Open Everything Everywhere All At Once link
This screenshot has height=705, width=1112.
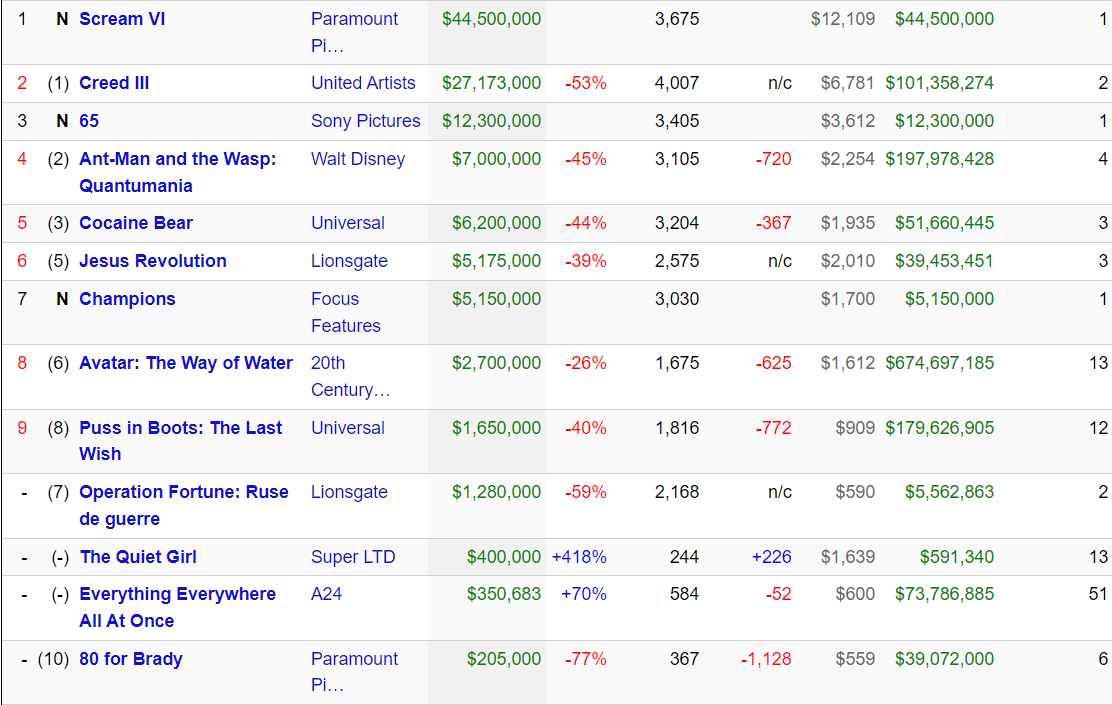tap(177, 608)
